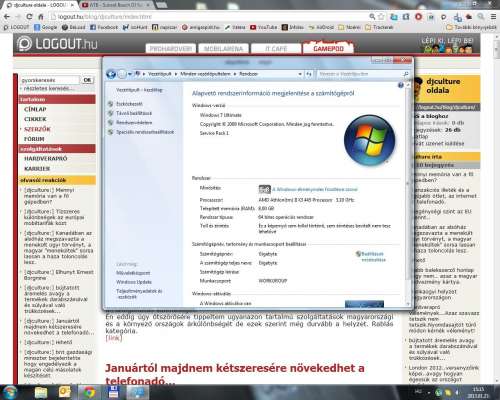Open the MOBILARENA site tab
The height and width of the screenshot is (400, 500).
[x=223, y=49]
